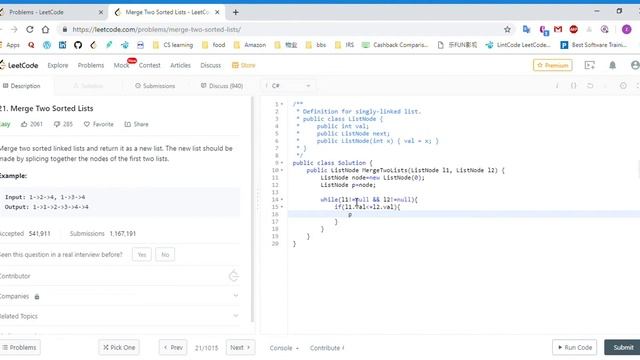
Task: Toggle Favorite for this problem
Action: pos(99,124)
